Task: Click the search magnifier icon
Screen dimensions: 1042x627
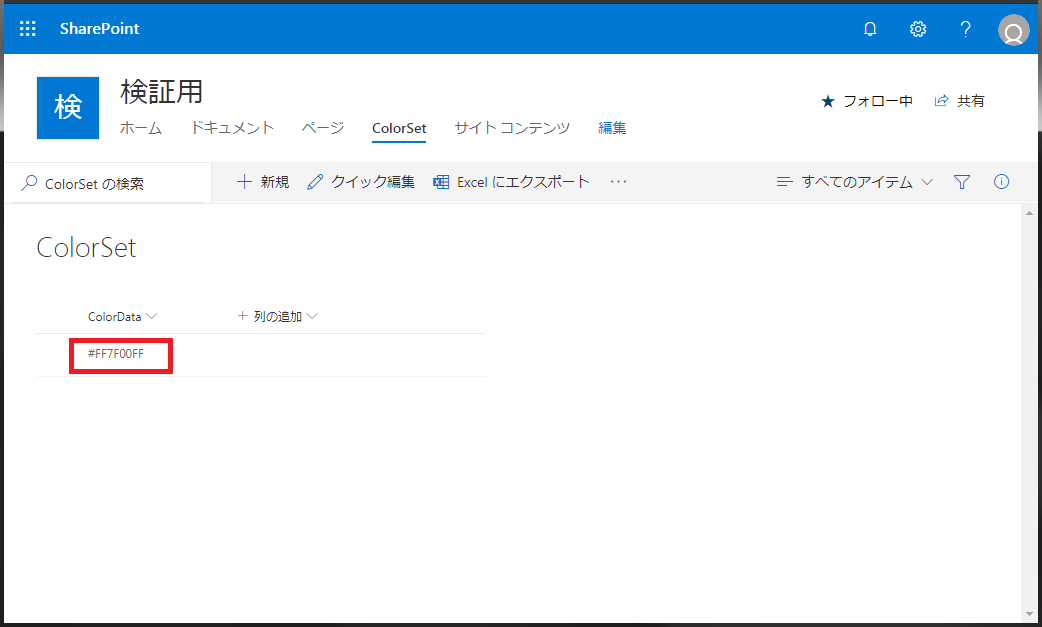Action: pos(29,183)
